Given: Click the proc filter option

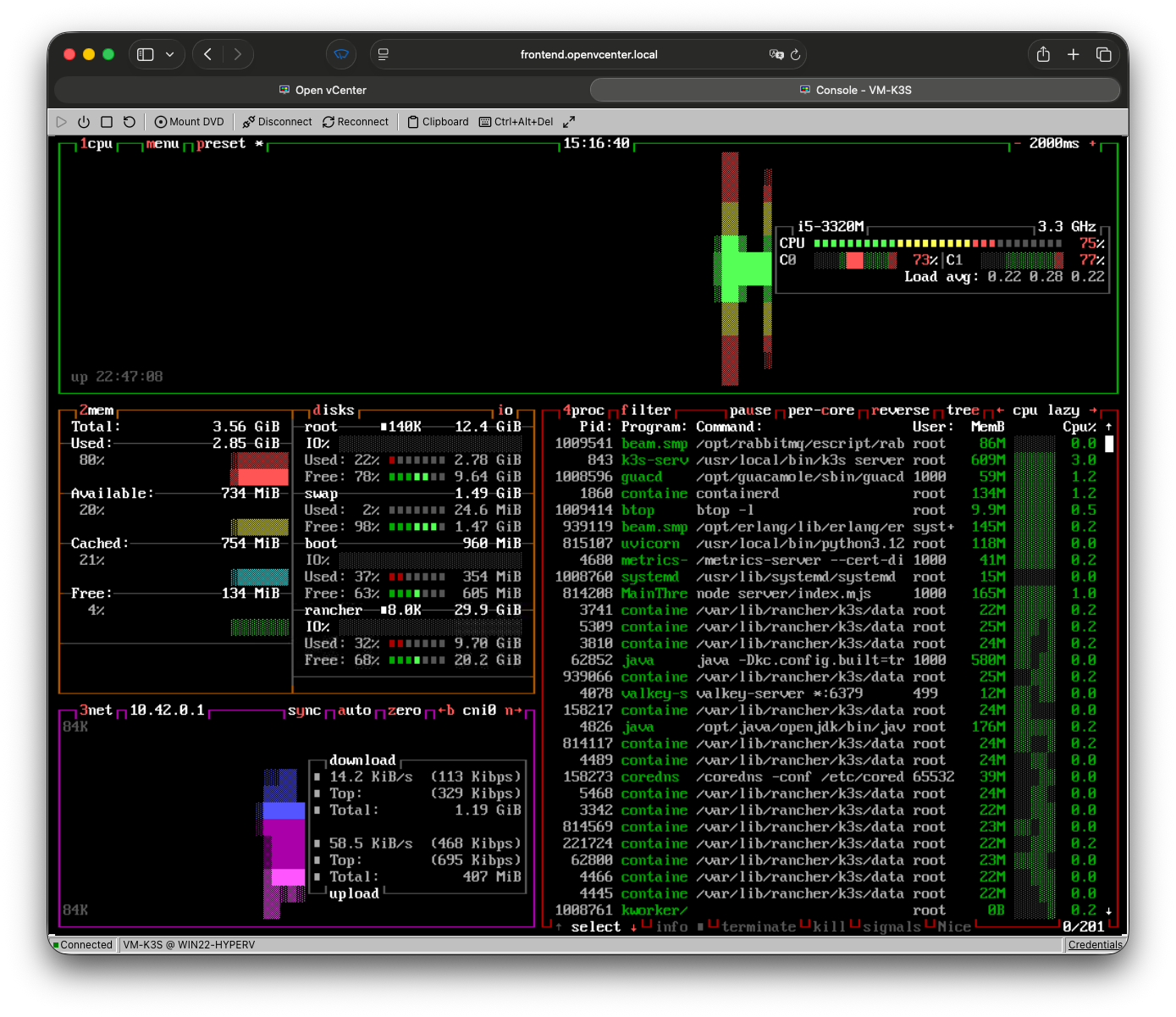Looking at the screenshot, I should tap(646, 411).
